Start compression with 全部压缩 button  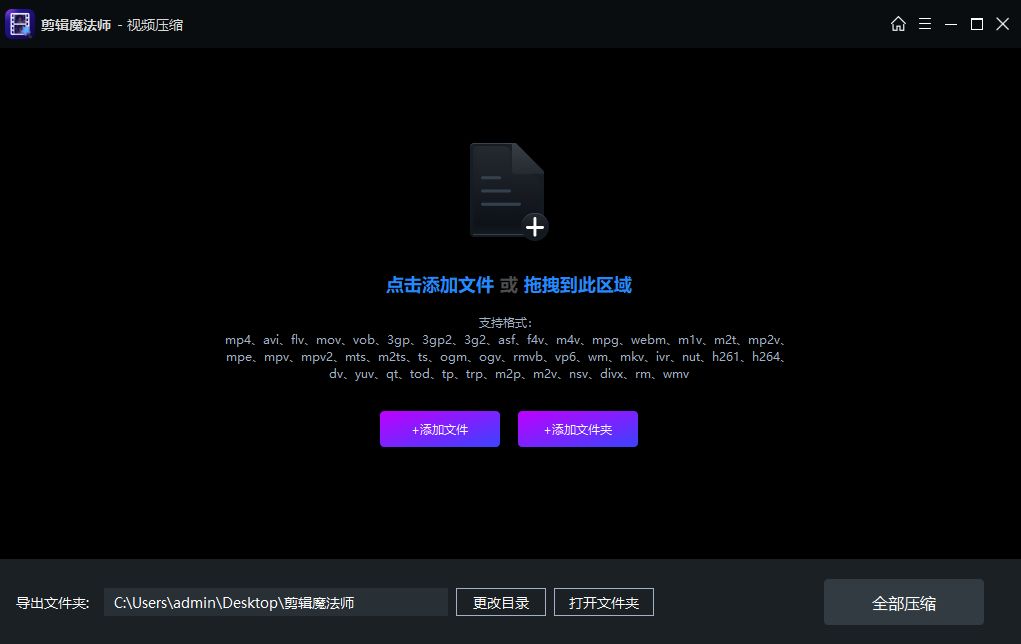click(x=904, y=602)
